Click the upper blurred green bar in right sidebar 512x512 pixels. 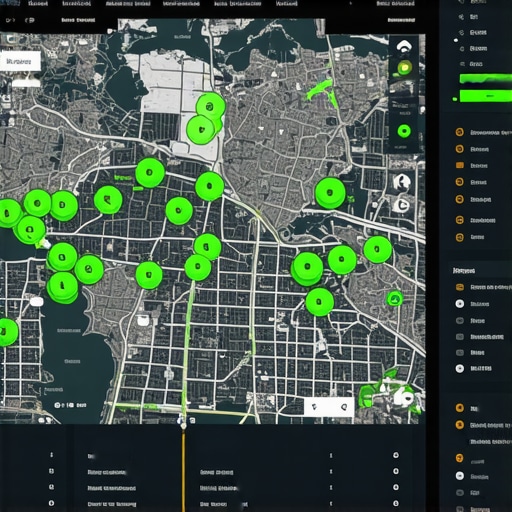[486, 79]
